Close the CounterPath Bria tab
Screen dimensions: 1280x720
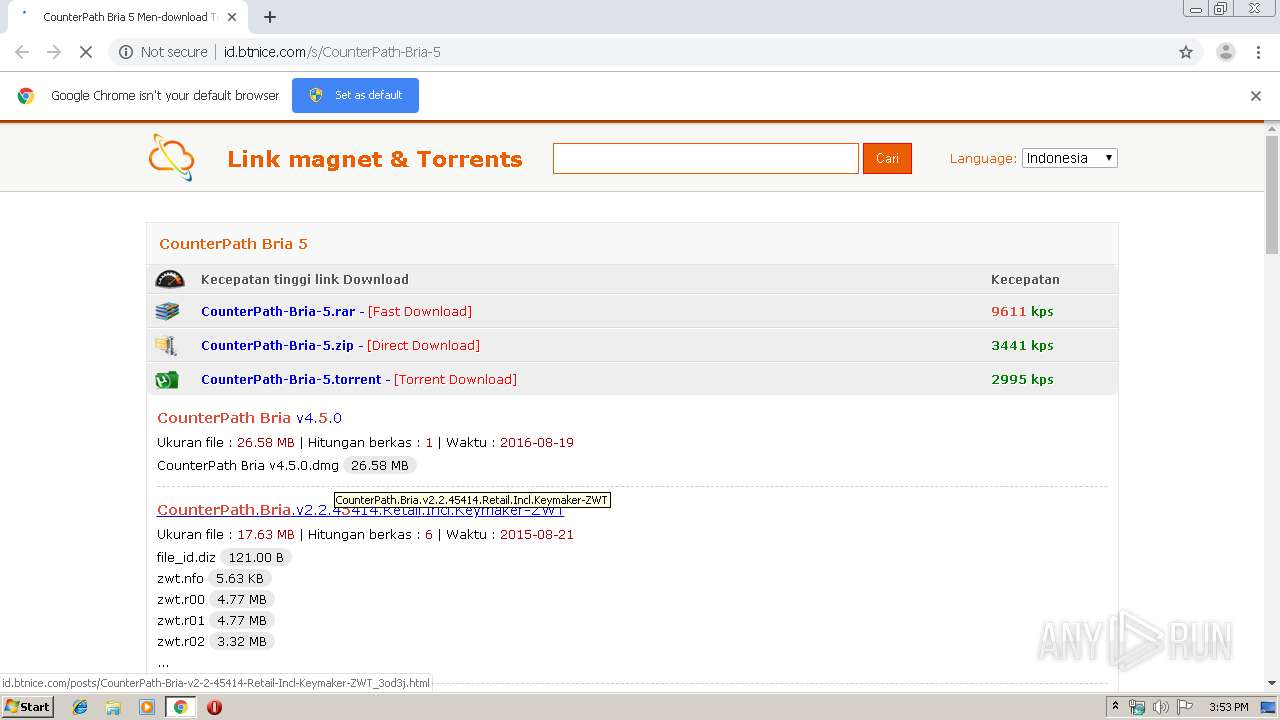233,17
